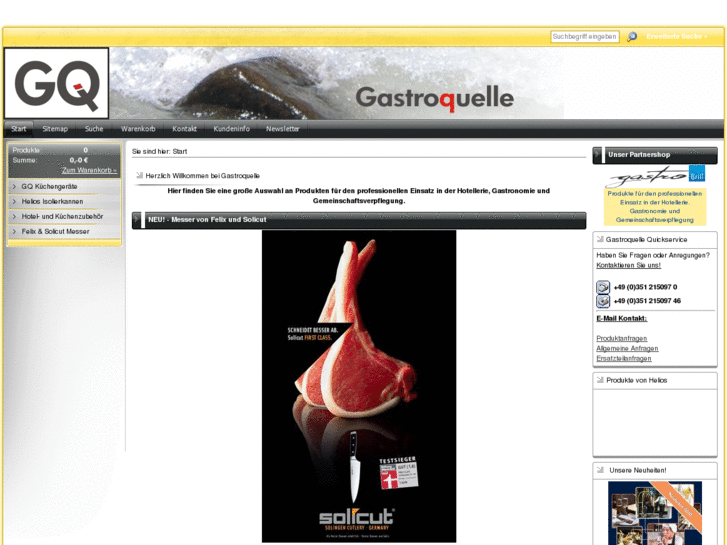Click the Unsere Neuheiten! heading

pos(638,470)
